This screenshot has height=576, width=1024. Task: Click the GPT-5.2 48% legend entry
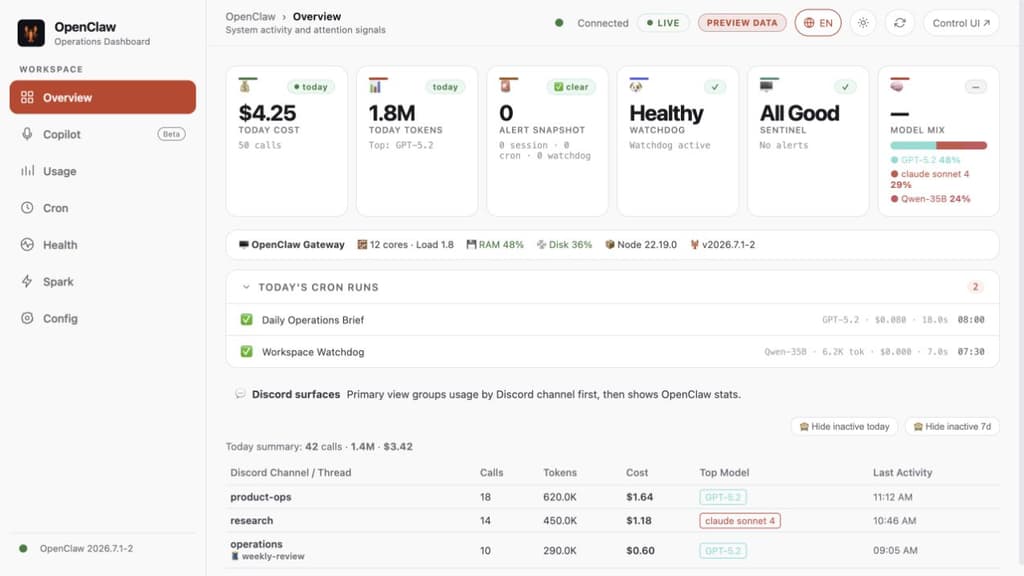pos(925,160)
